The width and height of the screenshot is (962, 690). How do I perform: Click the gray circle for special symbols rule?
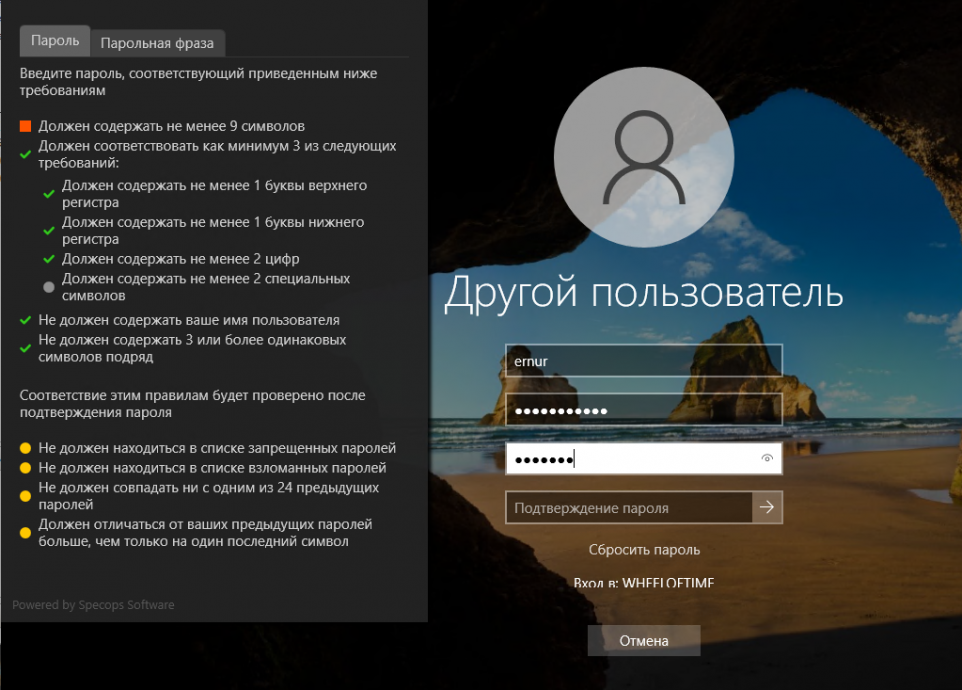coord(48,287)
